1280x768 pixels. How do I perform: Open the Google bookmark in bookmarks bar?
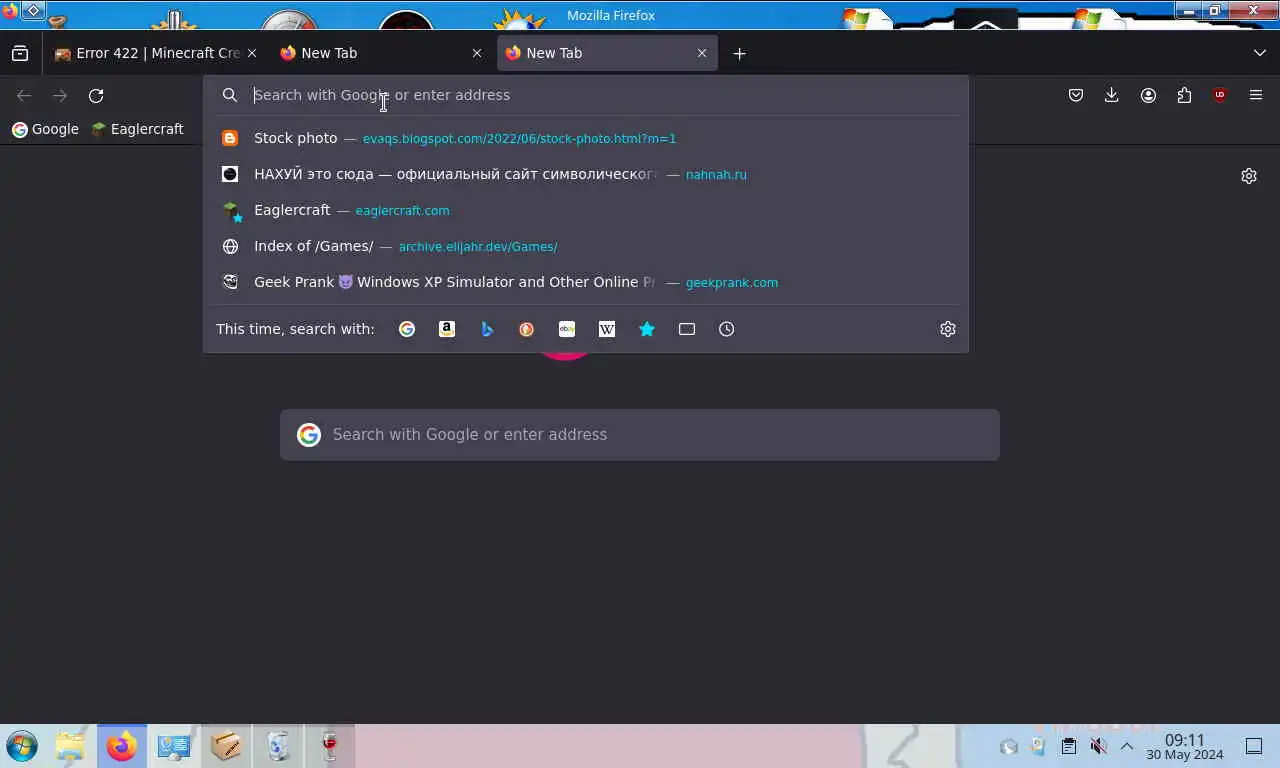coord(45,129)
